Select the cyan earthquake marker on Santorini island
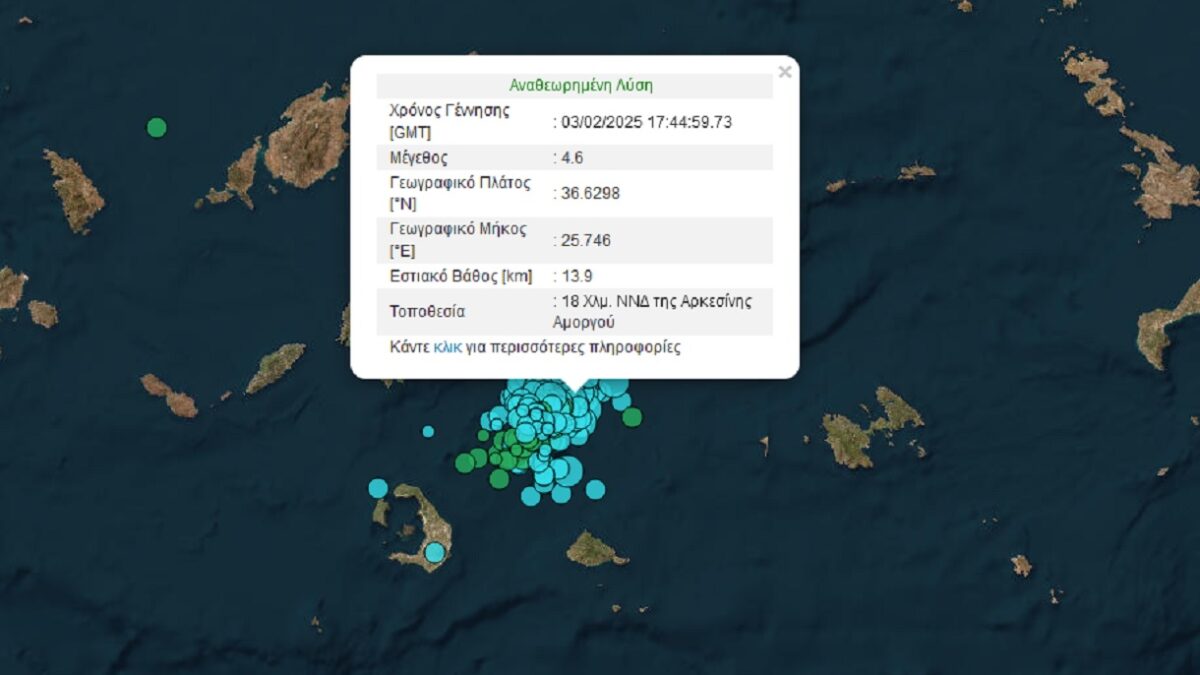Screen dimensions: 1200x675 point(434,551)
